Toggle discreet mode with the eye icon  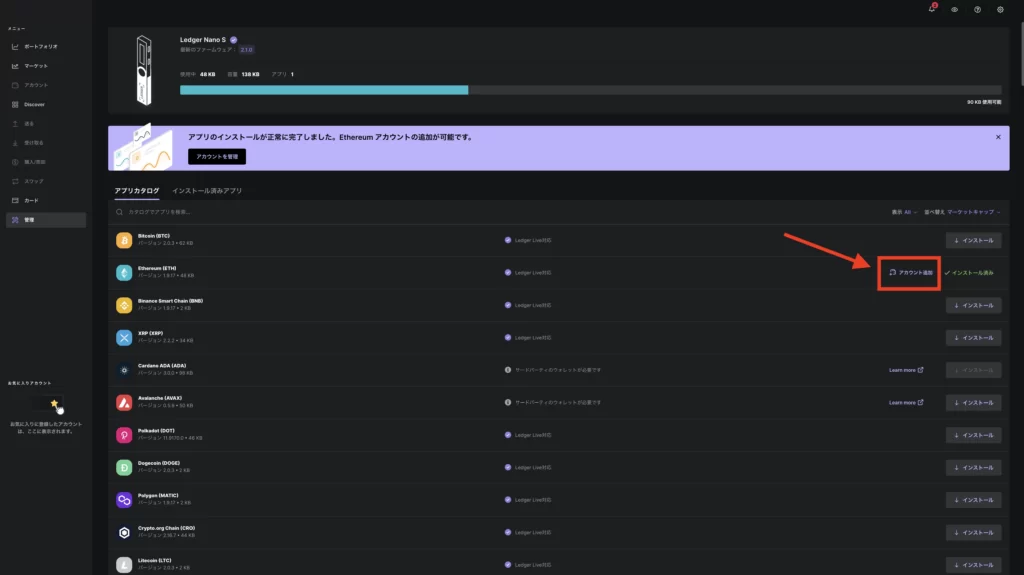point(955,10)
